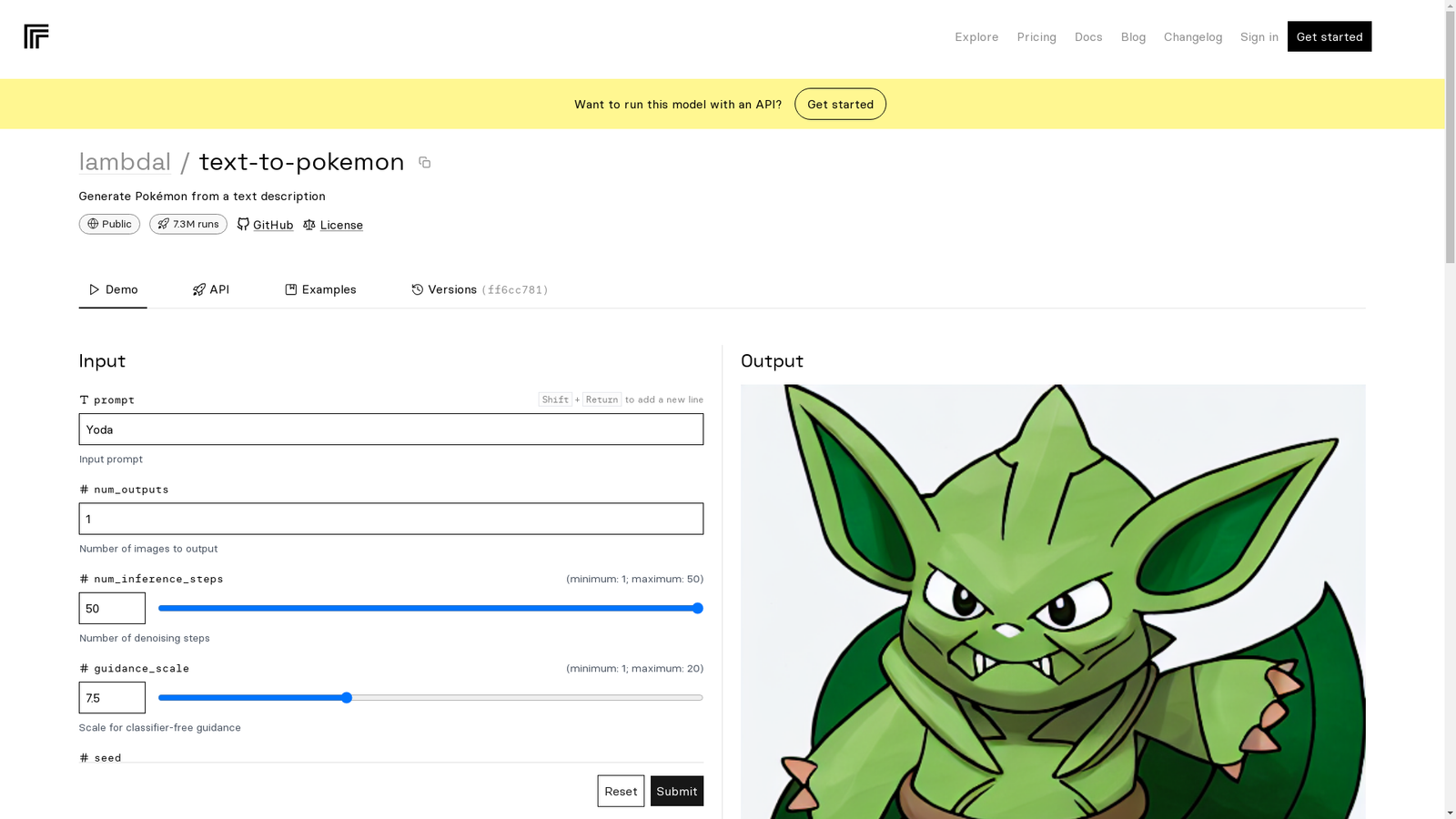Reset the input form

click(x=621, y=791)
